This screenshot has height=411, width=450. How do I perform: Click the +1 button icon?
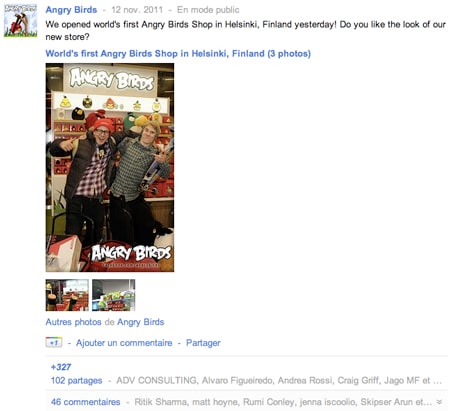(x=54, y=343)
